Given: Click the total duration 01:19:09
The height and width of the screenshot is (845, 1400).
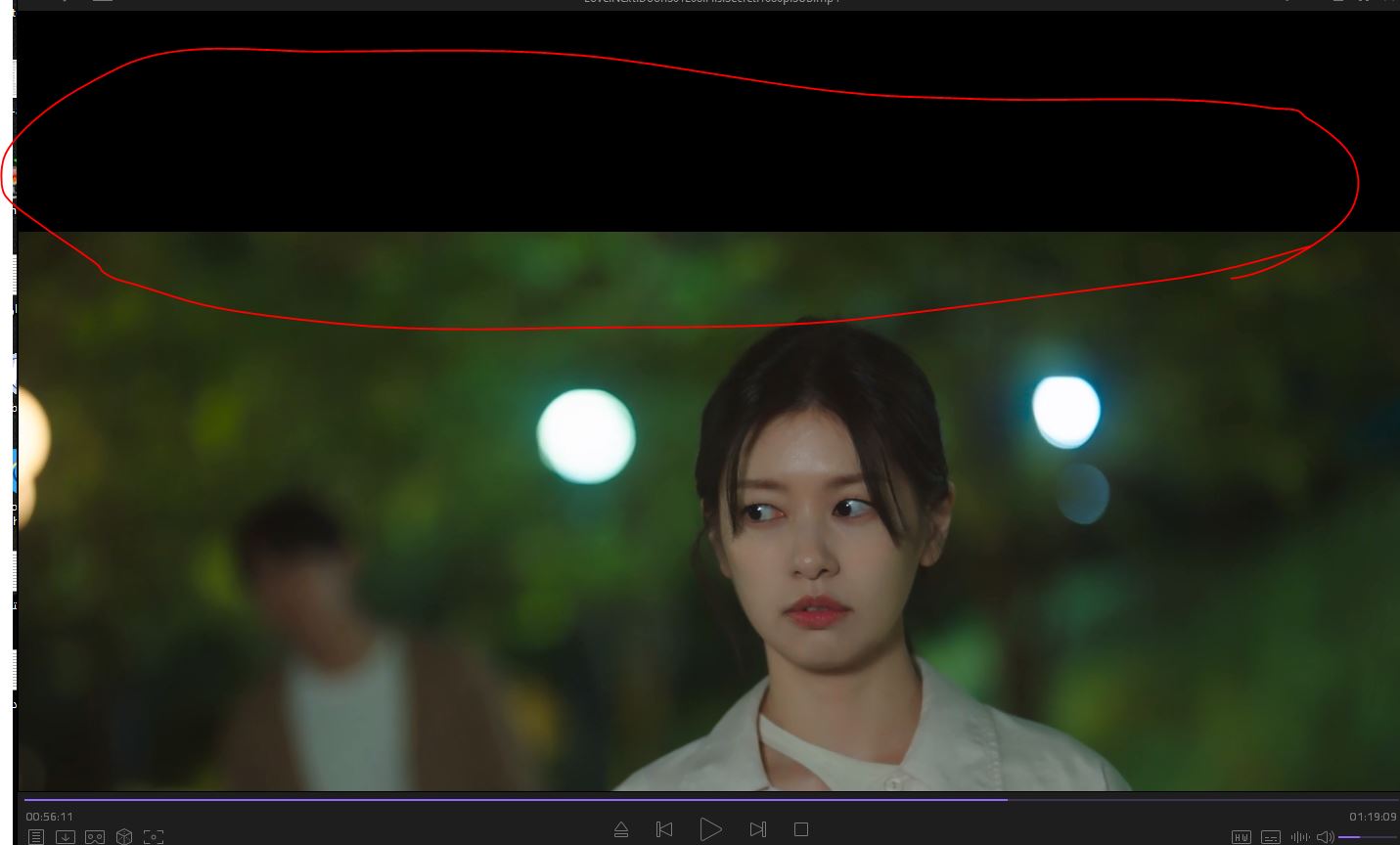Looking at the screenshot, I should pos(1373,817).
